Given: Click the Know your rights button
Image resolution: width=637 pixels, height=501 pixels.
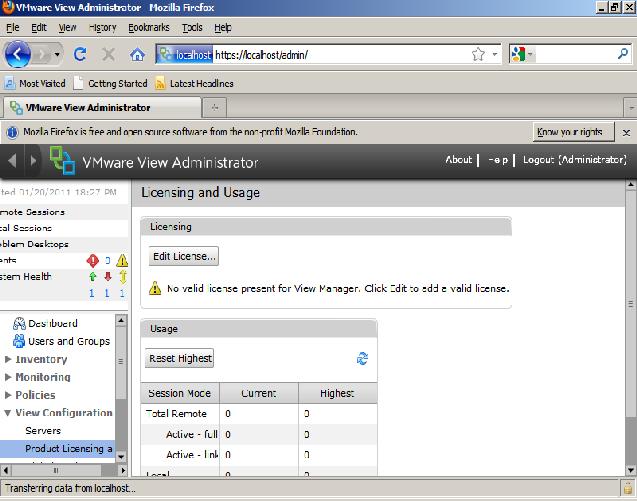Looking at the screenshot, I should 573,132.
